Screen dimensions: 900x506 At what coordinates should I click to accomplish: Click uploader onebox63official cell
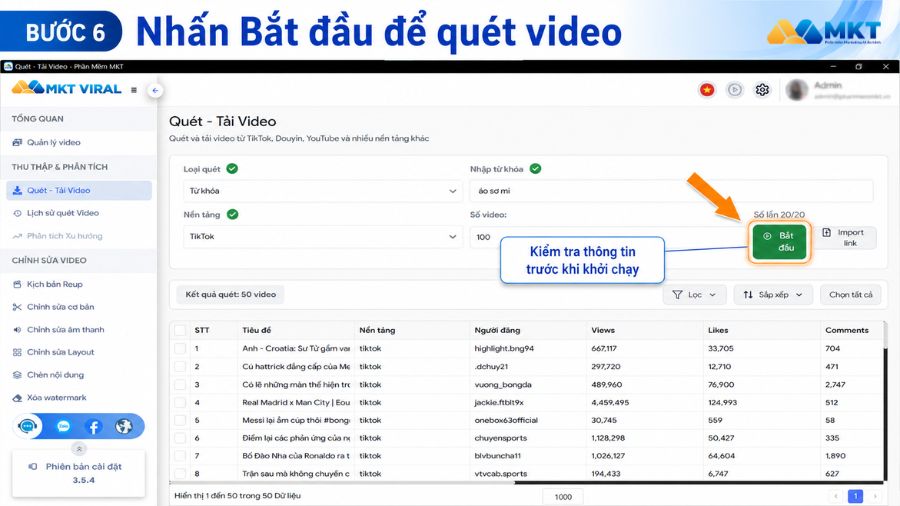pos(506,421)
